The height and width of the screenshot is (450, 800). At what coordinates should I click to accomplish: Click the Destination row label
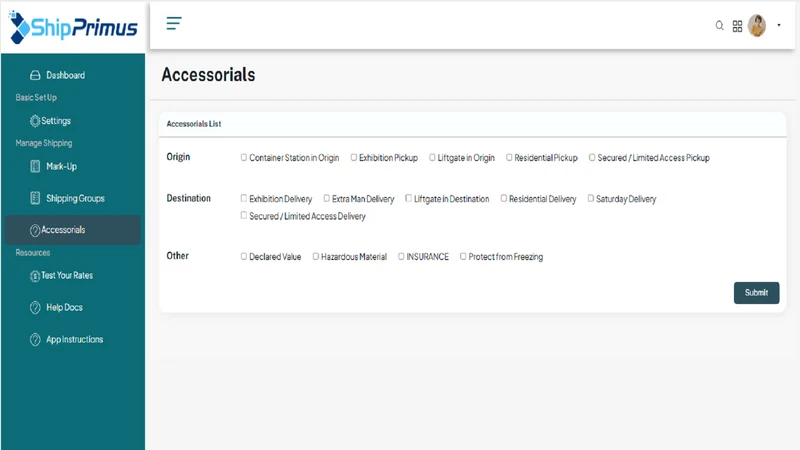click(188, 198)
